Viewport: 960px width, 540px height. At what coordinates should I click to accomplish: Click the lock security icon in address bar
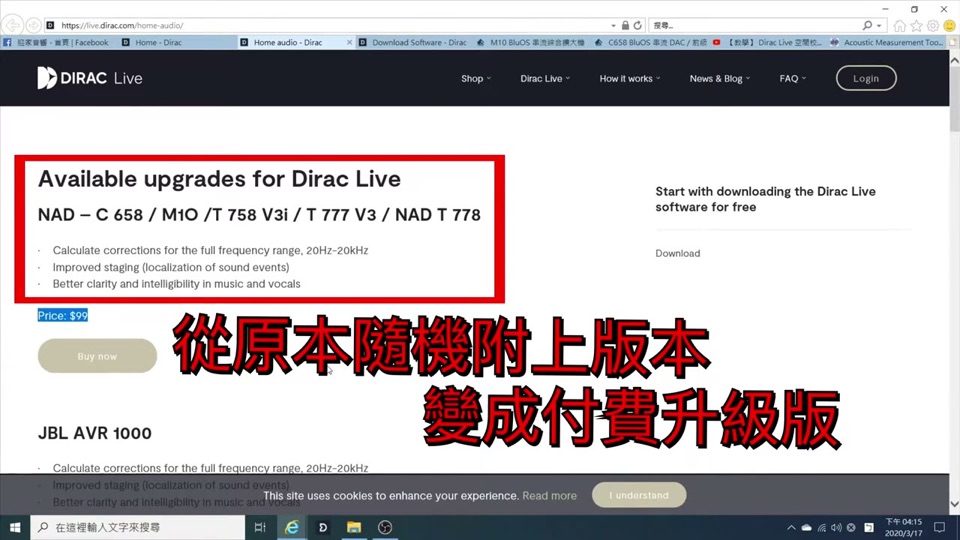[x=625, y=25]
